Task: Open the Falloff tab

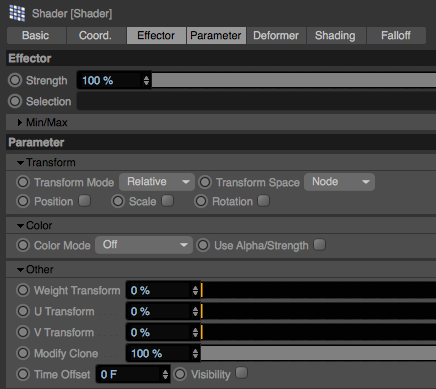Action: 396,36
